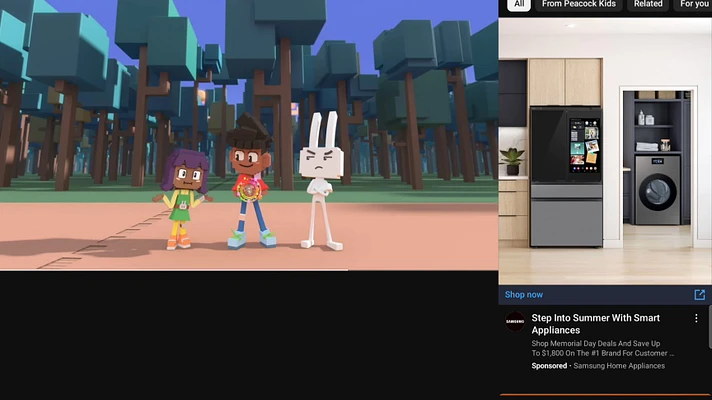The width and height of the screenshot is (712, 400).
Task: Click the Samsung Home Appliances advertiser name
Action: [619, 366]
